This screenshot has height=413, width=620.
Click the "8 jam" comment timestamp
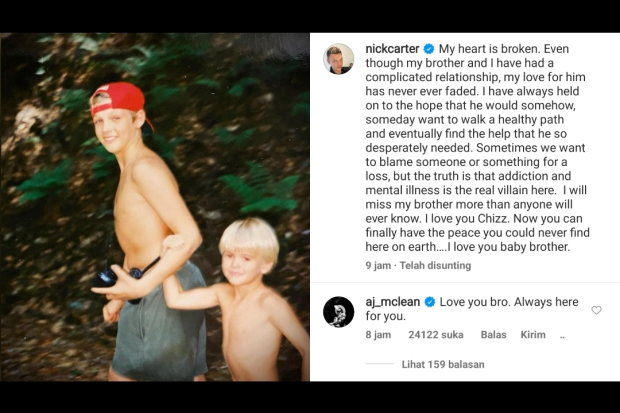coord(377,335)
